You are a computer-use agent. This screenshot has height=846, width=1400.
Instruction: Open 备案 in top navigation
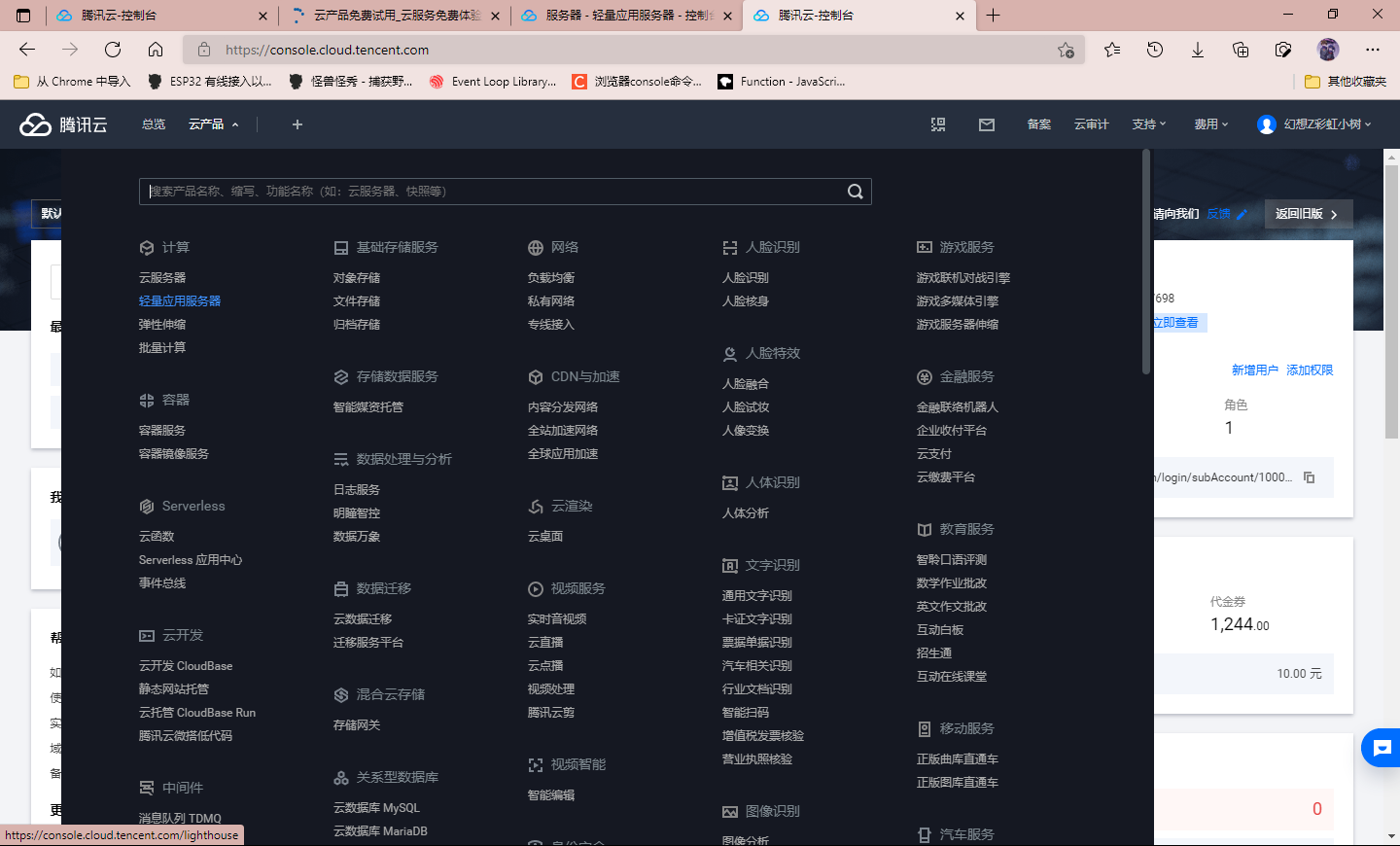[1039, 124]
